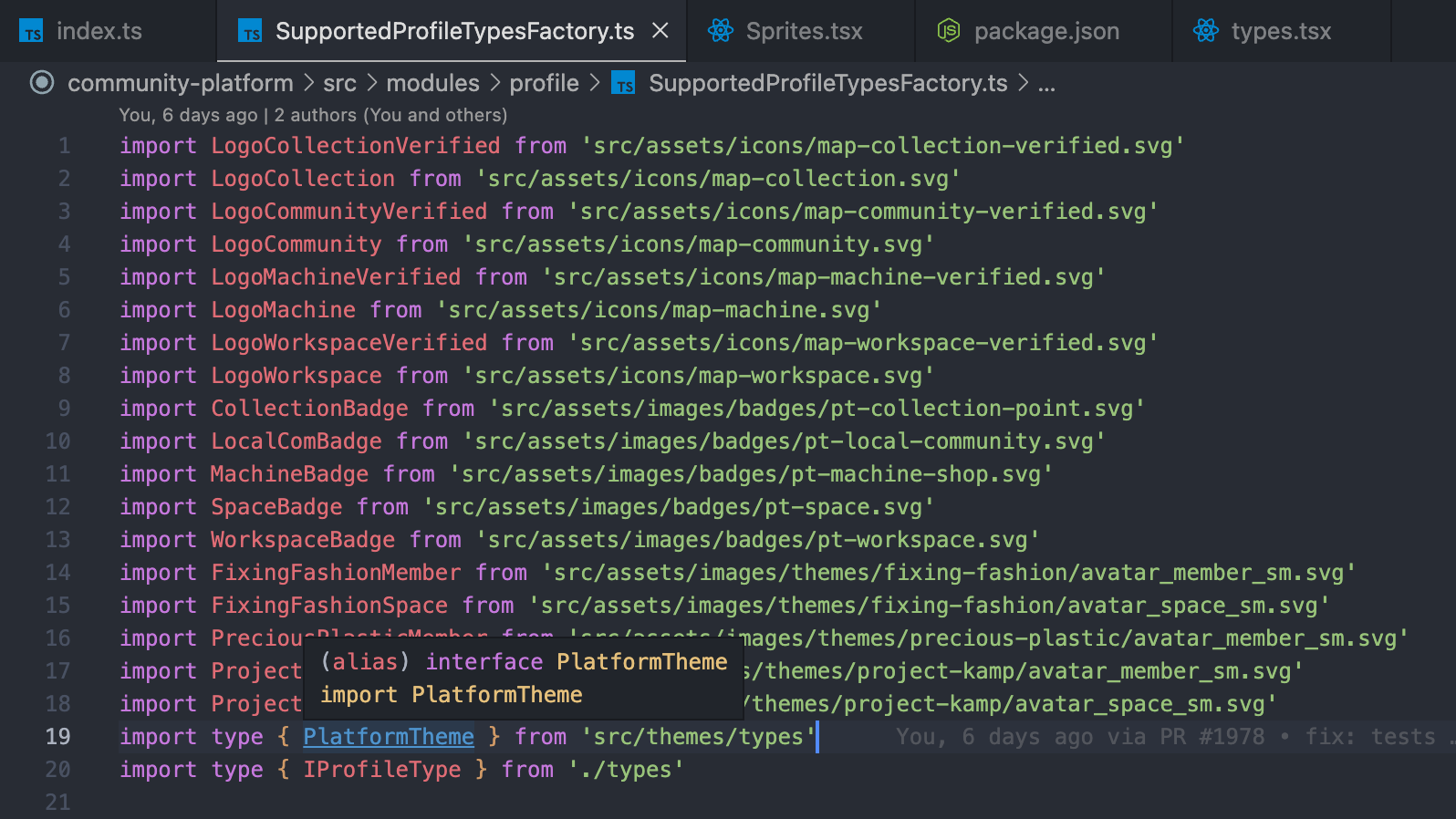Viewport: 1456px width, 819px height.
Task: Click 'precious-plastic/avatar_member_sm.svg' path on line 16
Action: point(1153,638)
